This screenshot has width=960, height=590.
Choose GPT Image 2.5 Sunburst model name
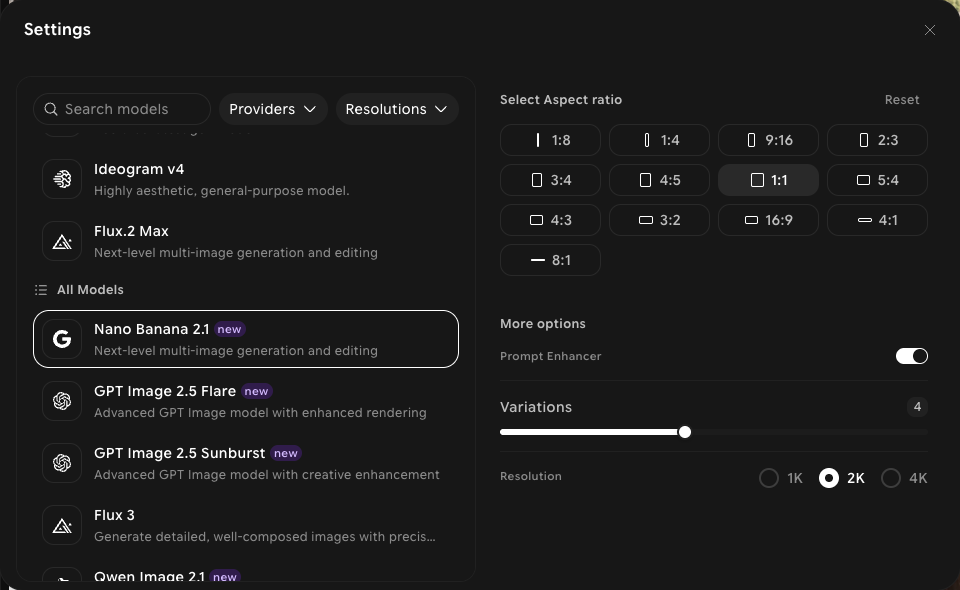tap(179, 453)
